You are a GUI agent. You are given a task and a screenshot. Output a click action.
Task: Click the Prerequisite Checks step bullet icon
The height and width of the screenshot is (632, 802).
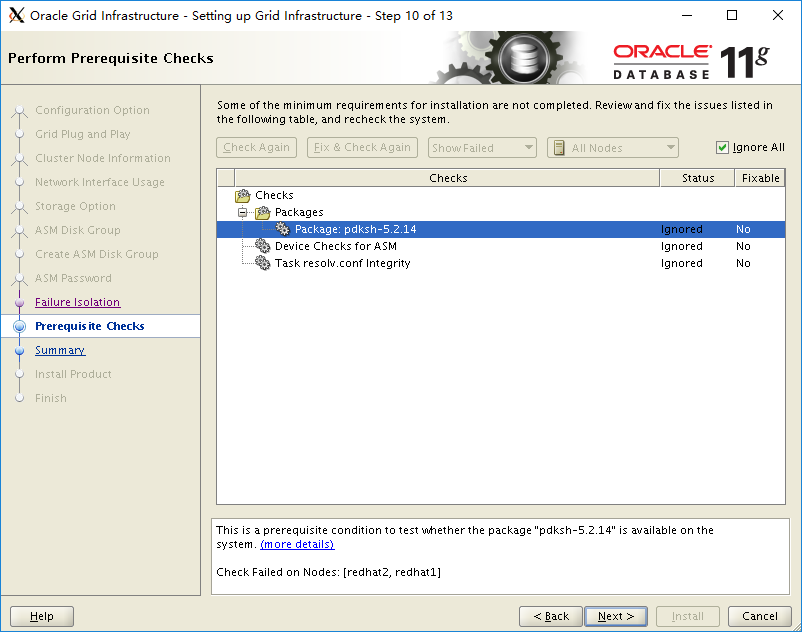point(19,326)
